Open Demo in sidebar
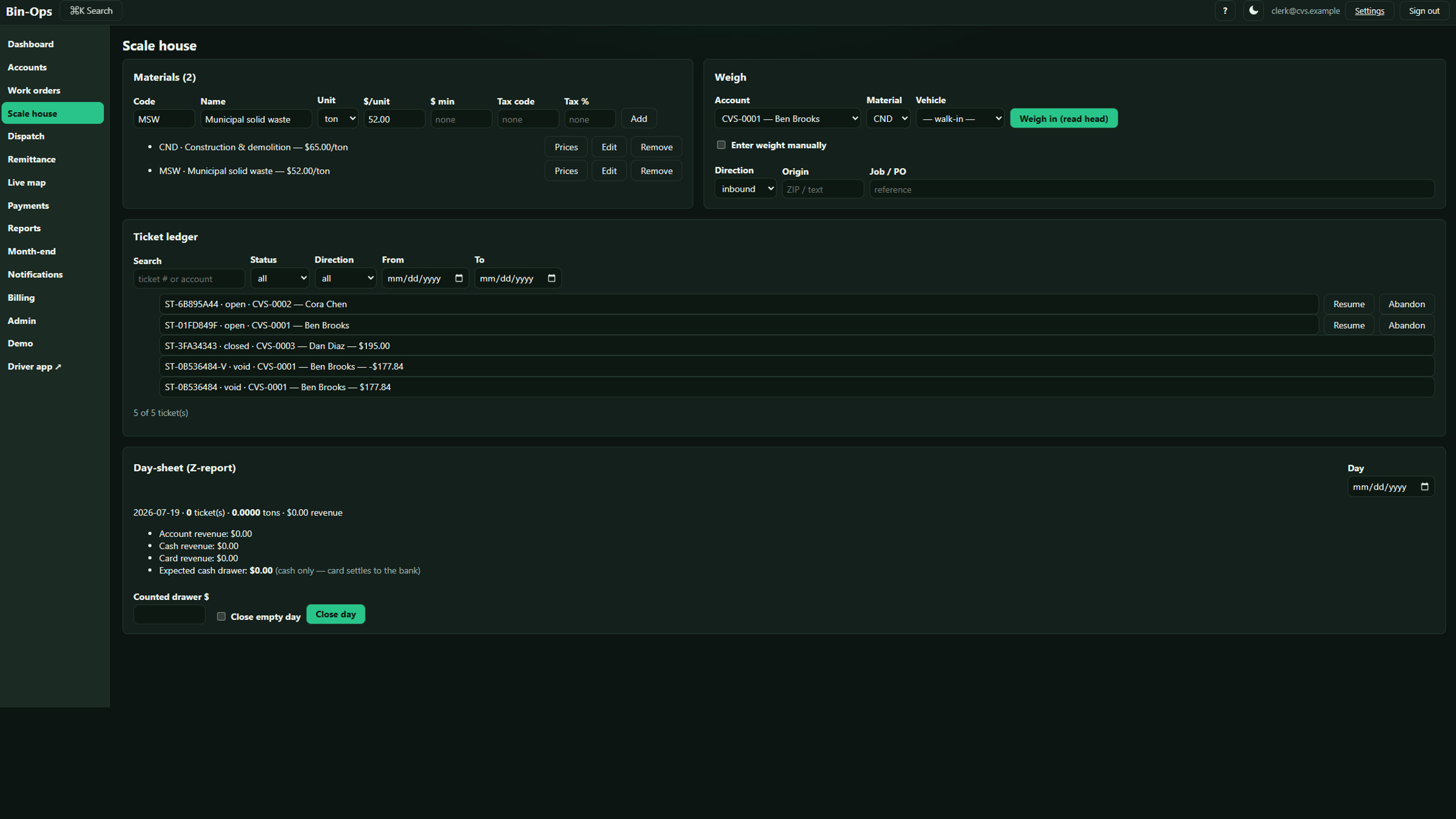Screen dimensions: 1456x819 (x=53, y=343)
